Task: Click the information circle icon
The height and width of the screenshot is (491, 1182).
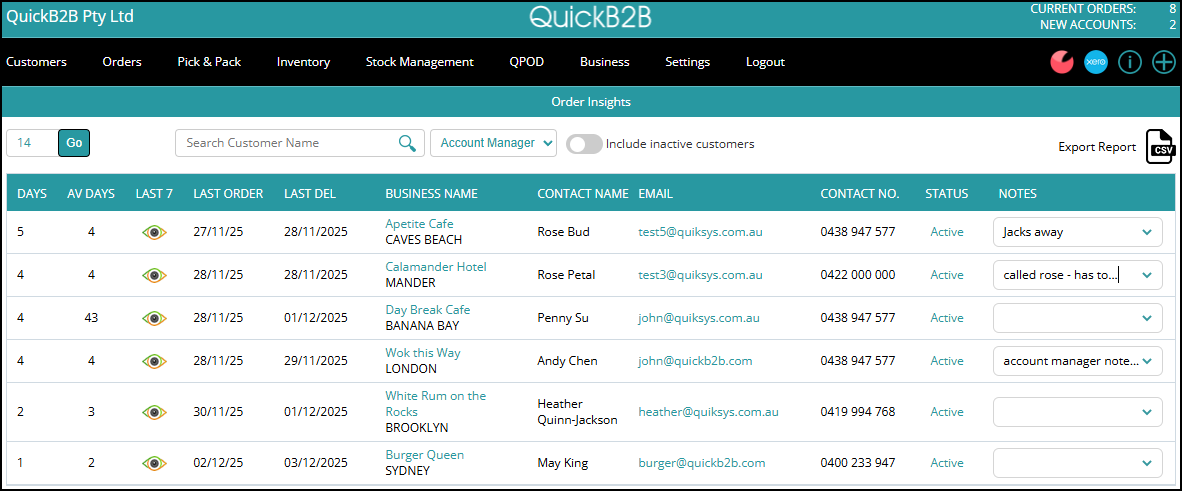Action: [1130, 62]
